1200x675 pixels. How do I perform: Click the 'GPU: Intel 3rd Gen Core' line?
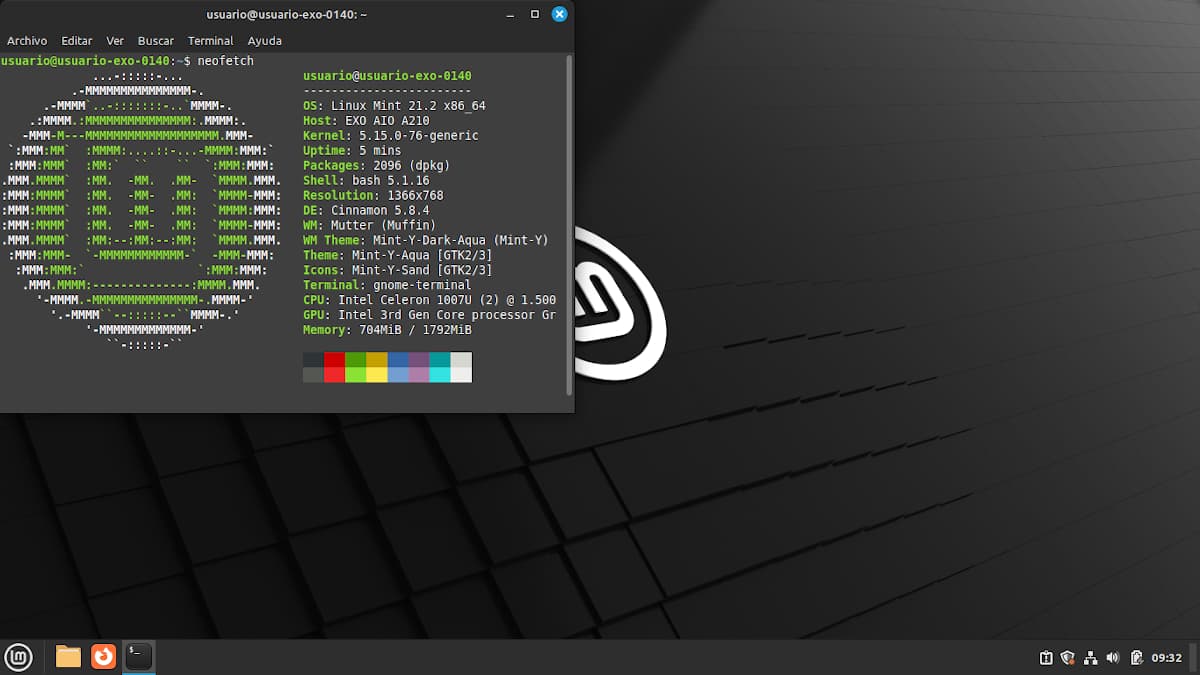430,316
